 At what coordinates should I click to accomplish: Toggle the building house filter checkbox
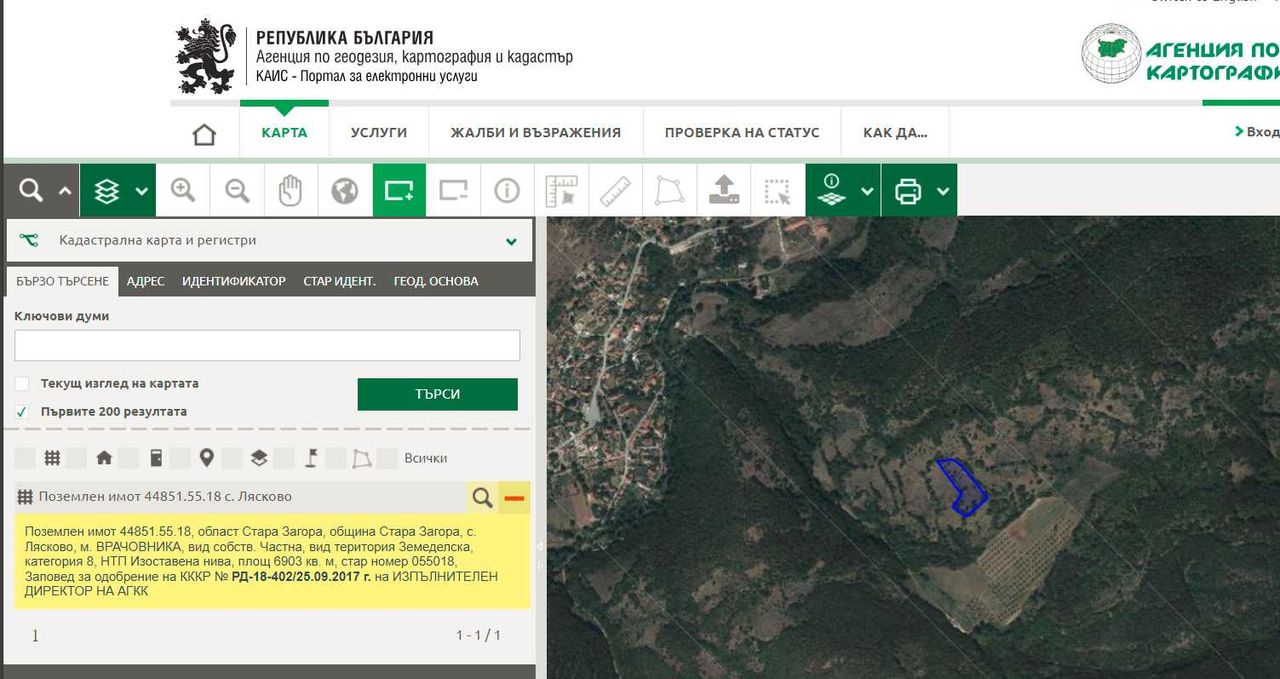tap(77, 458)
